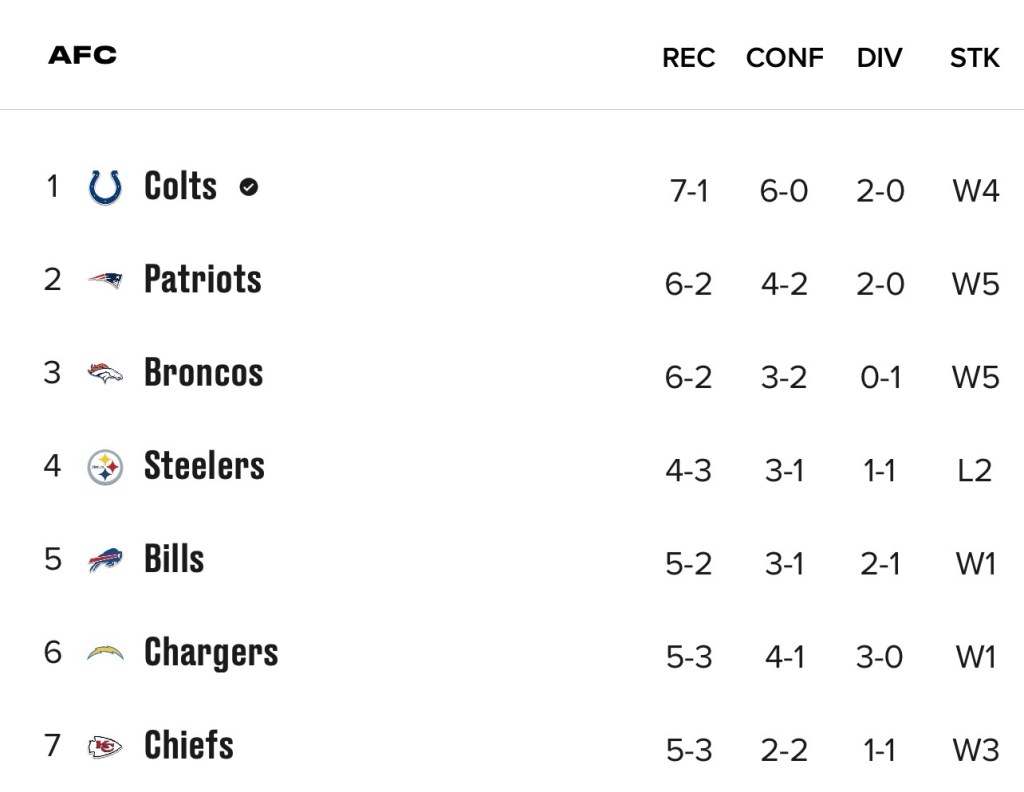Open the Chargers team page

211,652
